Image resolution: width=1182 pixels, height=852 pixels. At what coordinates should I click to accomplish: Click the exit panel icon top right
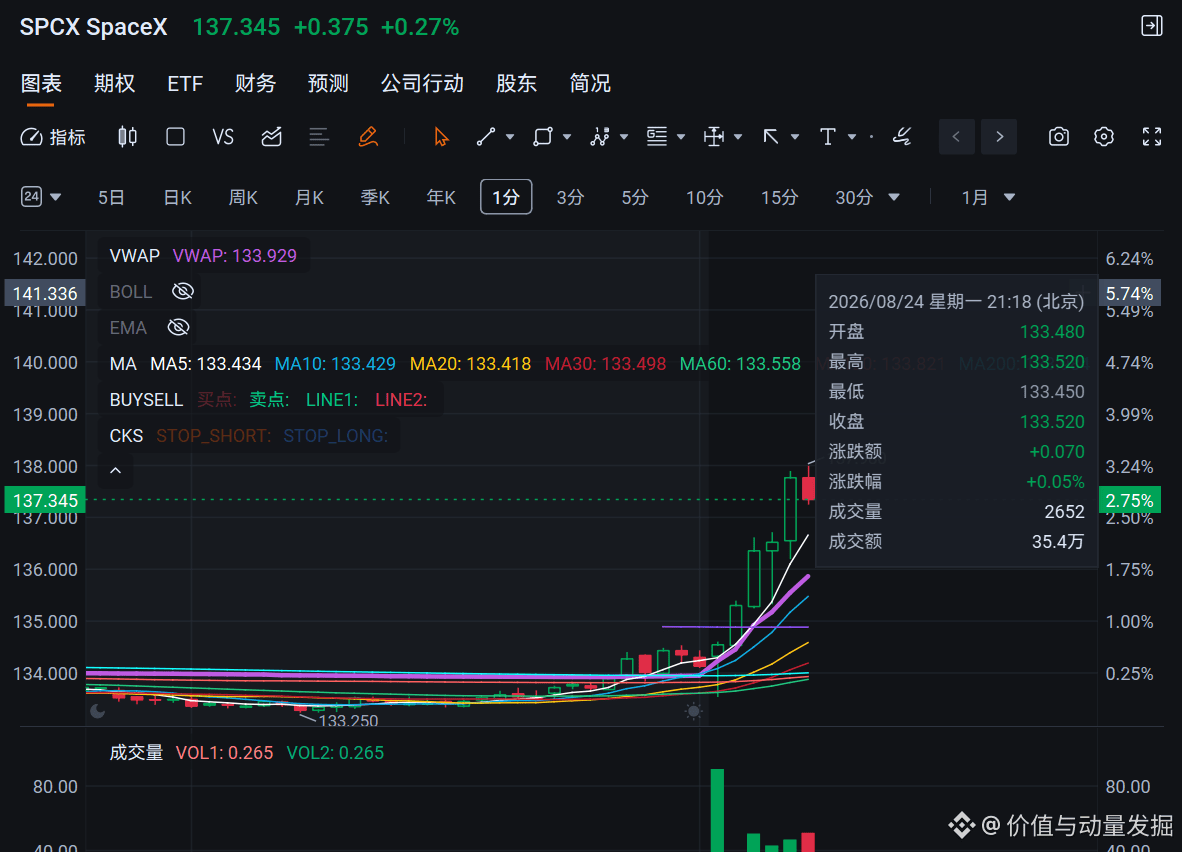(1152, 26)
